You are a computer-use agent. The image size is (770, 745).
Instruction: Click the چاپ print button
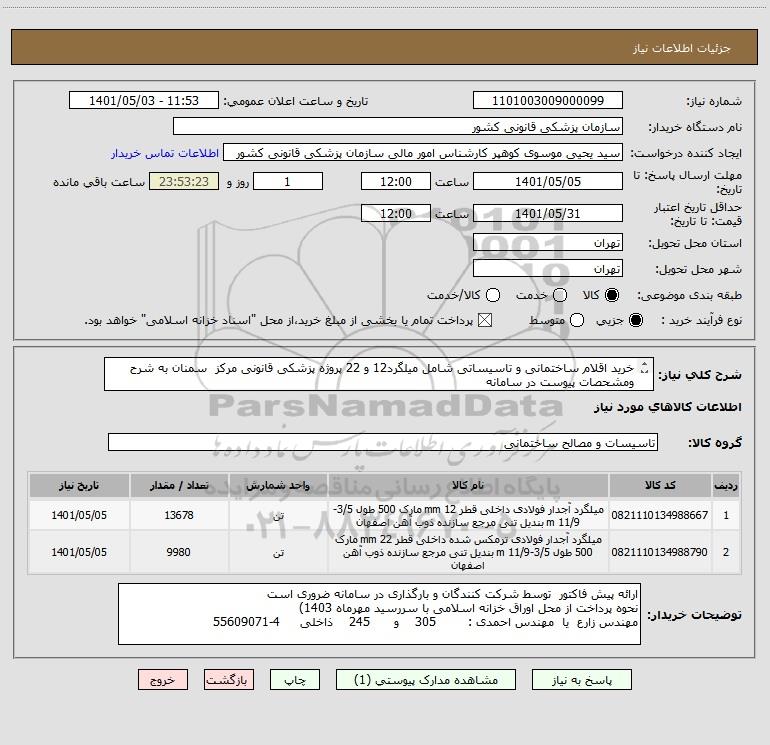[295, 680]
